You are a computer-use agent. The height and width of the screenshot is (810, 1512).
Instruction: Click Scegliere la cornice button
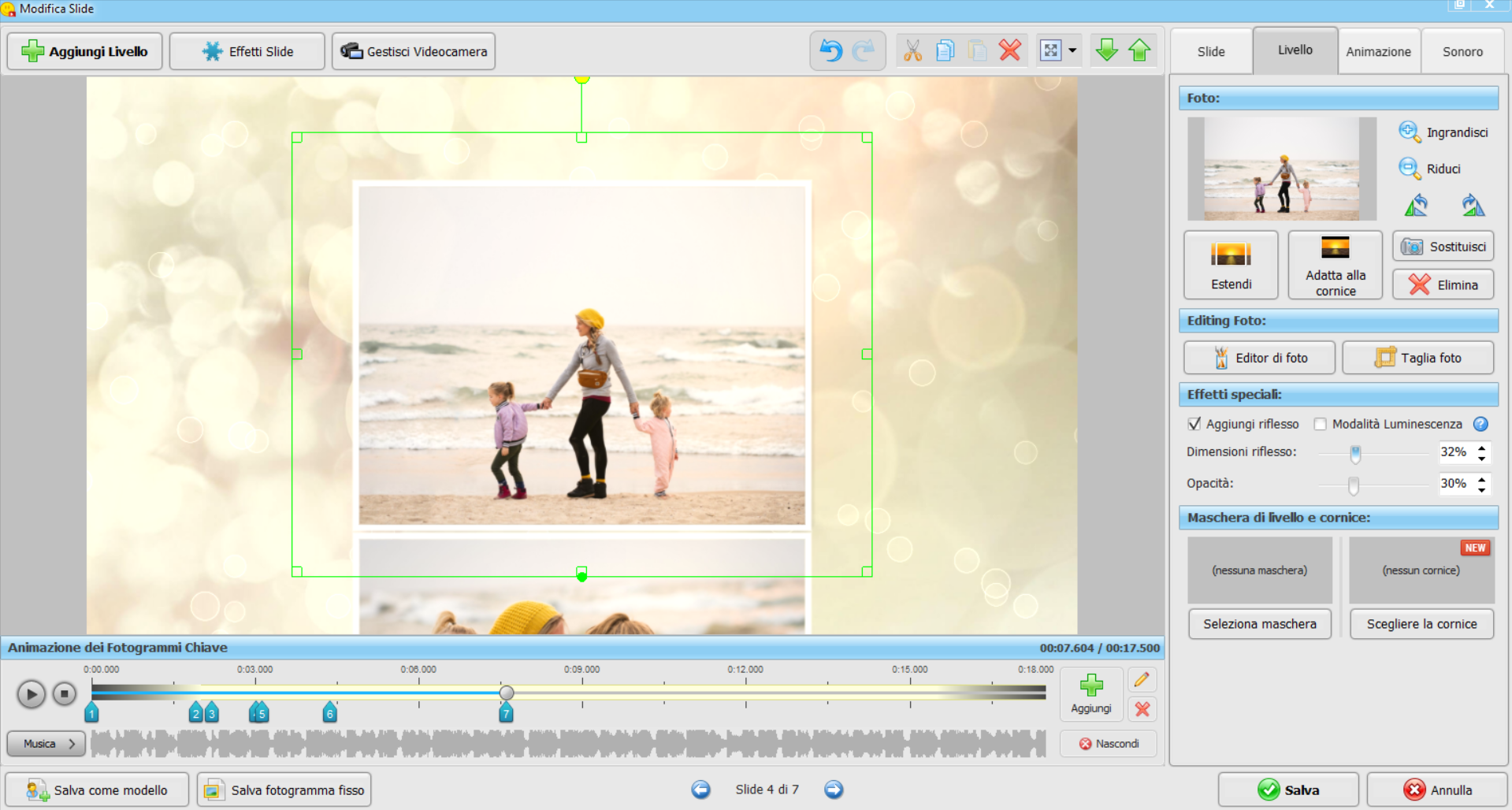point(1421,624)
